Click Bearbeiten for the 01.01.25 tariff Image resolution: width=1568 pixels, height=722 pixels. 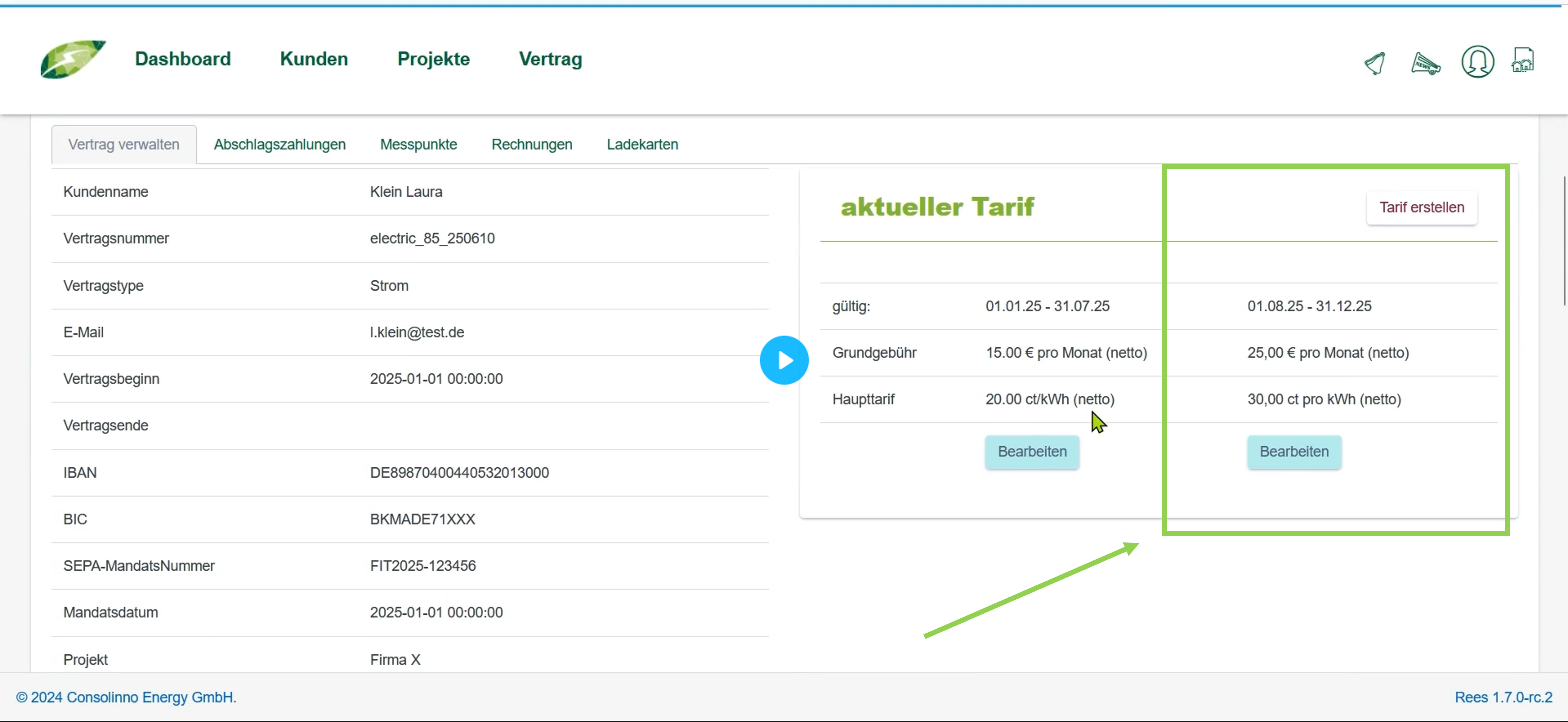1032,452
